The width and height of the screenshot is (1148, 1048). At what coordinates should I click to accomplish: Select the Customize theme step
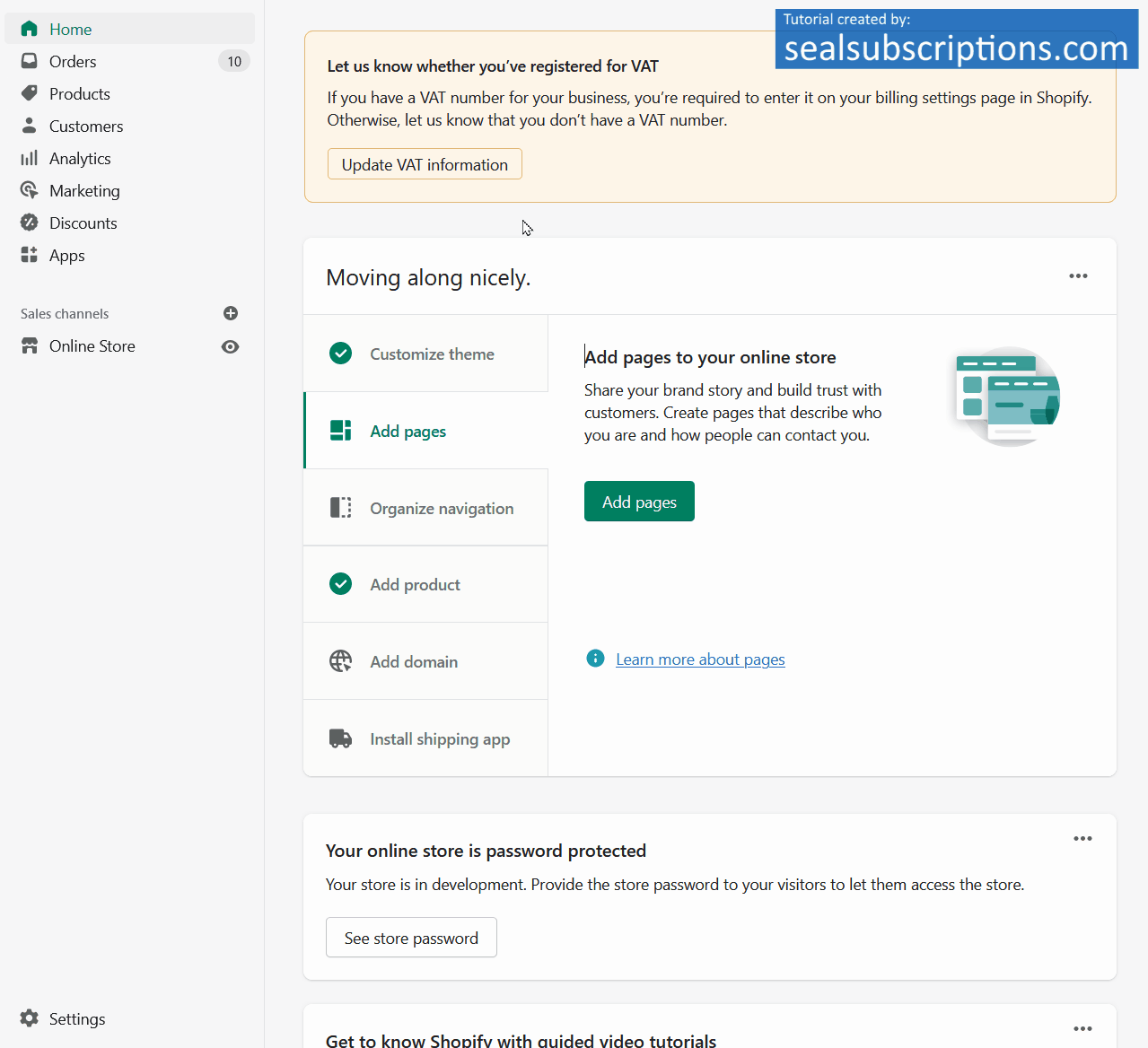426,354
